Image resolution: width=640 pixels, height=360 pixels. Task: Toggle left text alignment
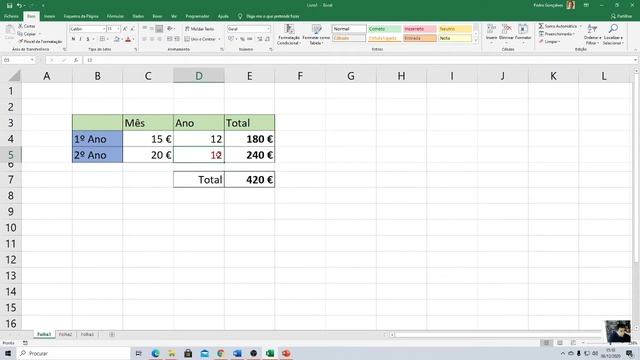coord(144,39)
